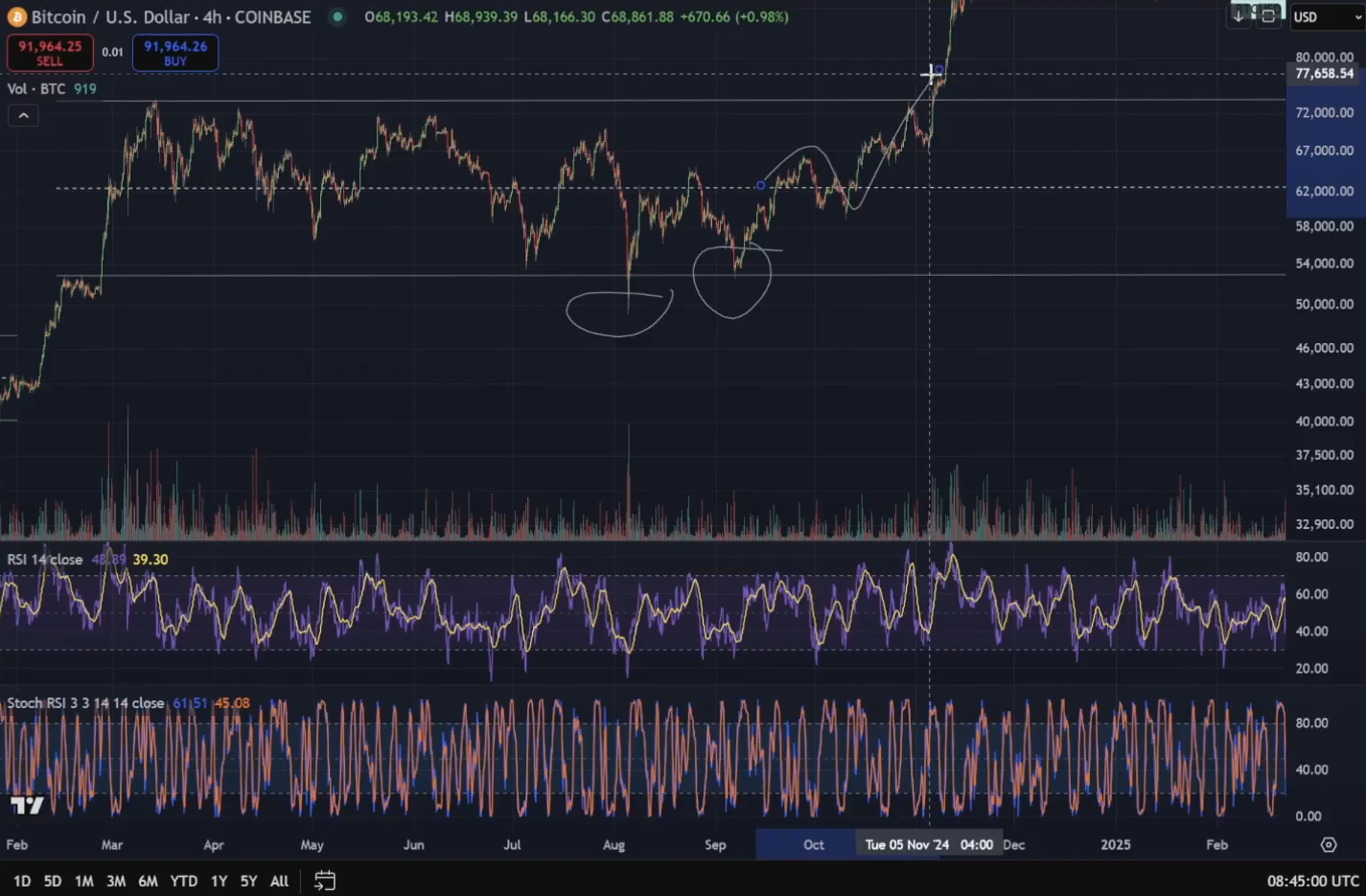
Task: Select the YTD time range
Action: [183, 881]
